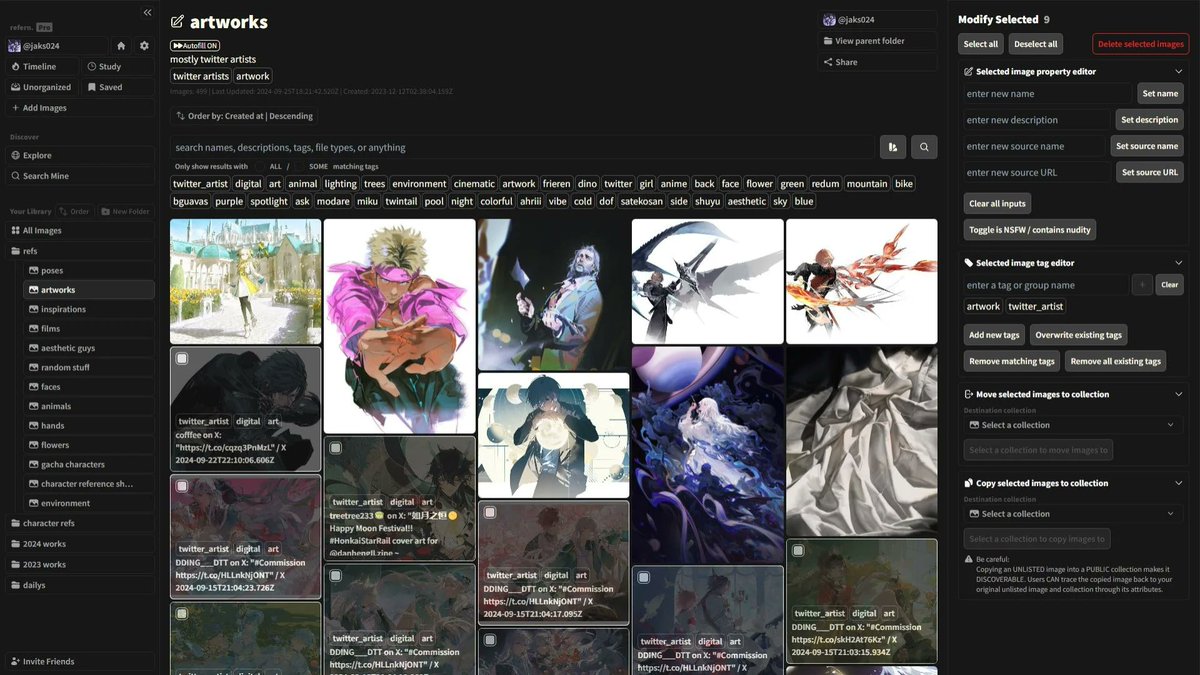1200x675 pixels.
Task: Click the inbox icon on Unorganized
Action: point(16,87)
